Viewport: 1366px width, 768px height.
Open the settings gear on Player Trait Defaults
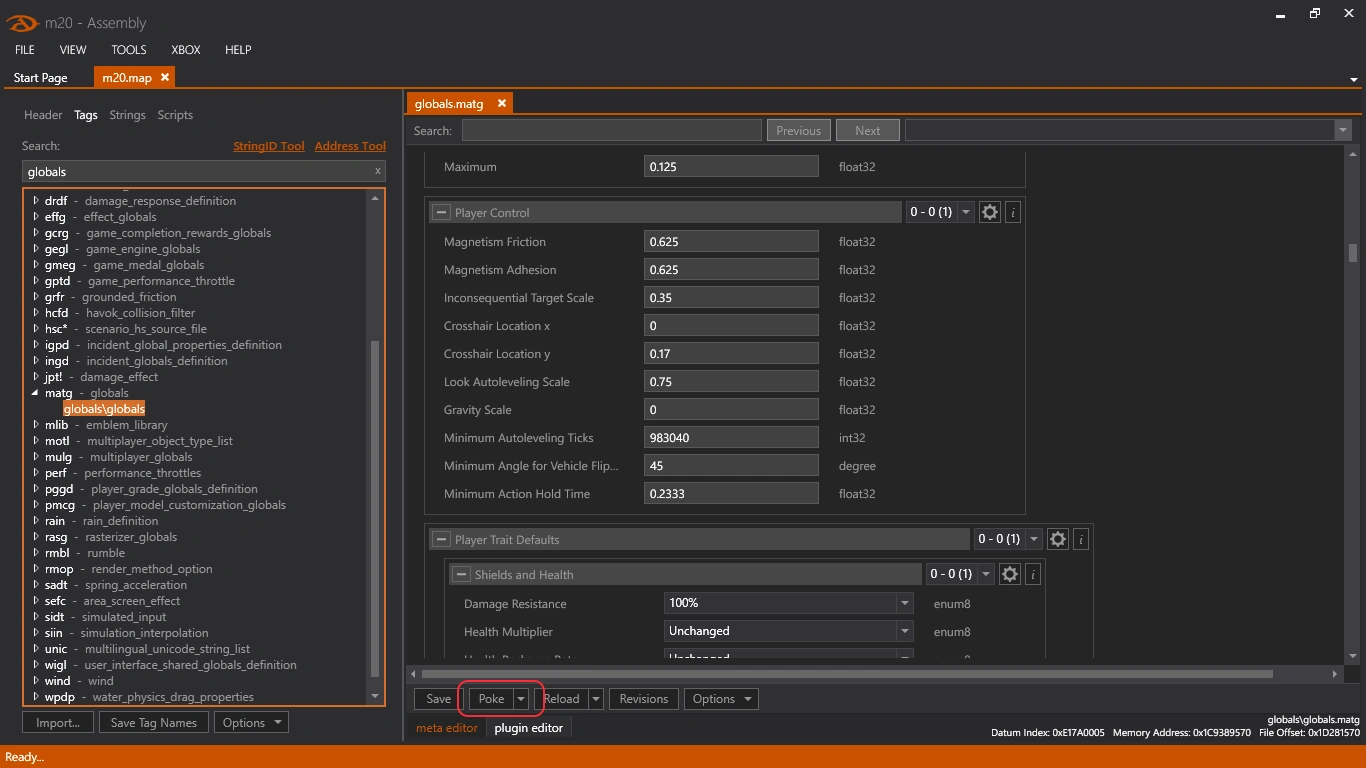click(x=1058, y=539)
